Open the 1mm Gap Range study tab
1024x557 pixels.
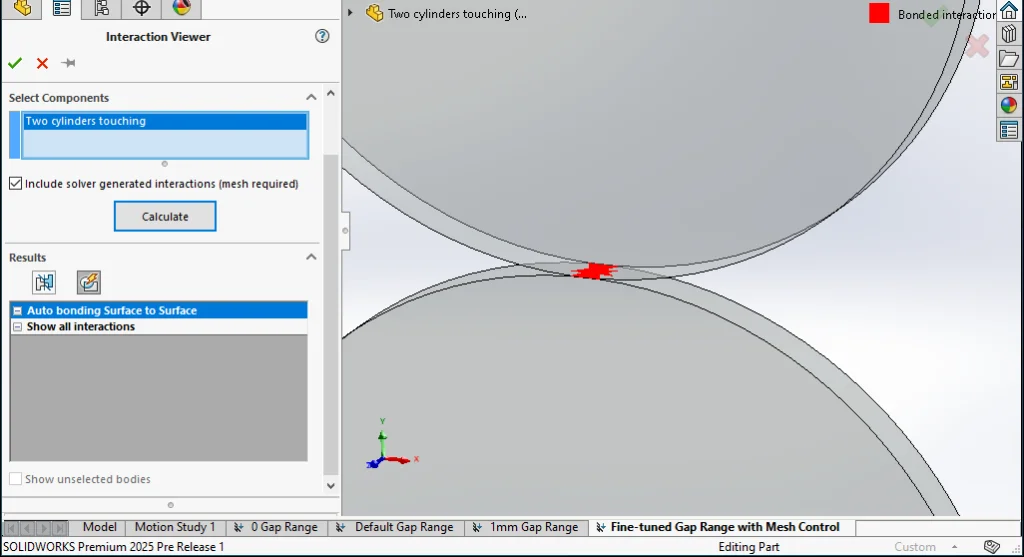pyautogui.click(x=526, y=527)
